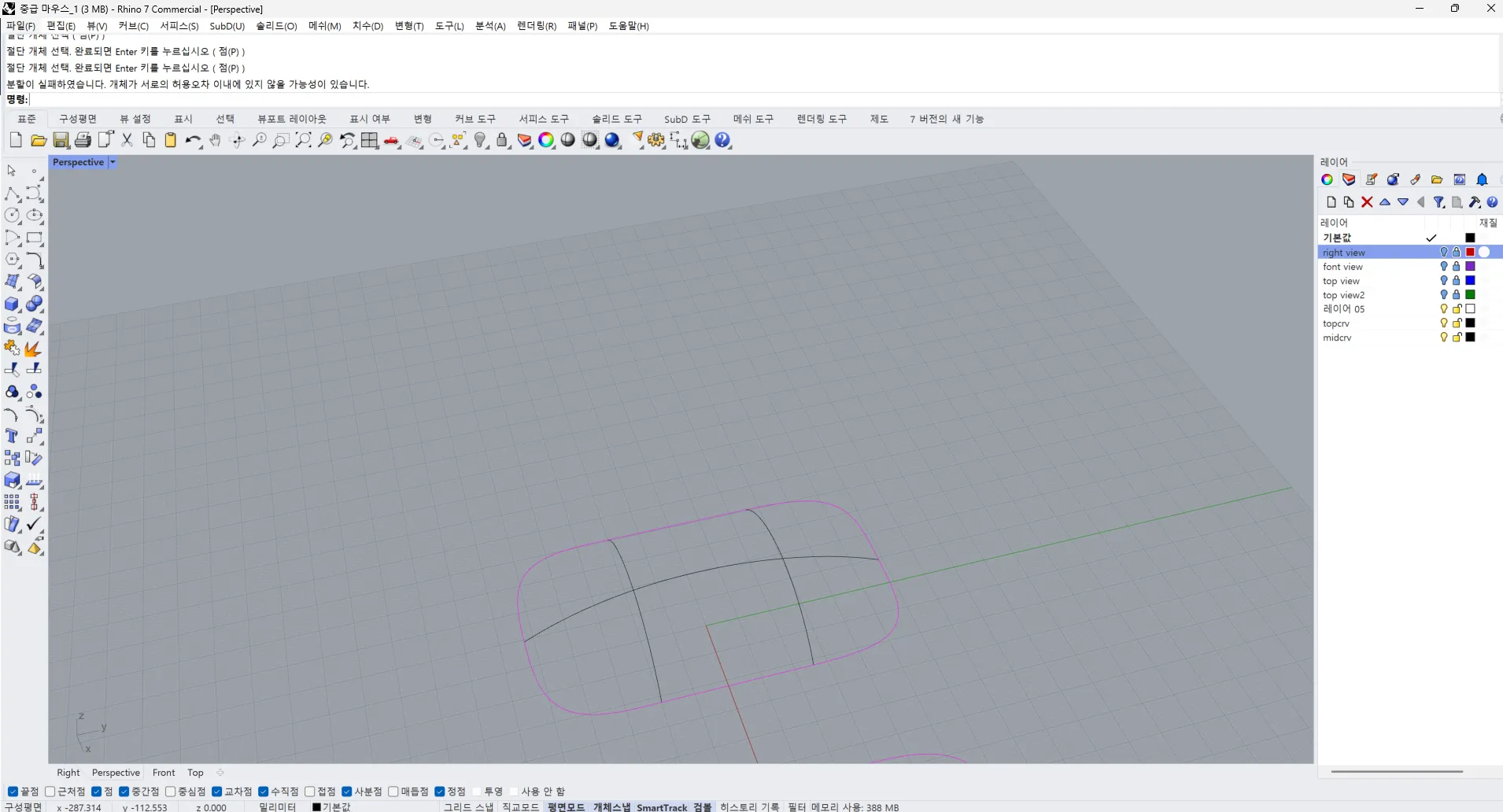Open the 커브(C) menu
The height and width of the screenshot is (812, 1503).
tap(133, 26)
